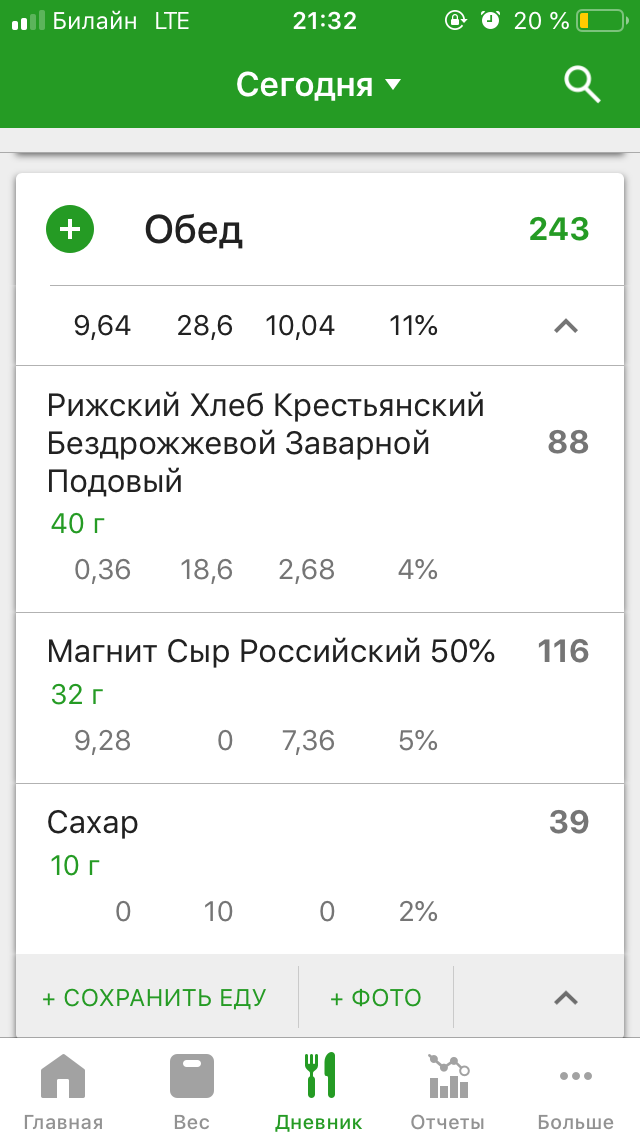The image size is (640, 1136).
Task: Tap the battery level indicator
Action: (599, 19)
